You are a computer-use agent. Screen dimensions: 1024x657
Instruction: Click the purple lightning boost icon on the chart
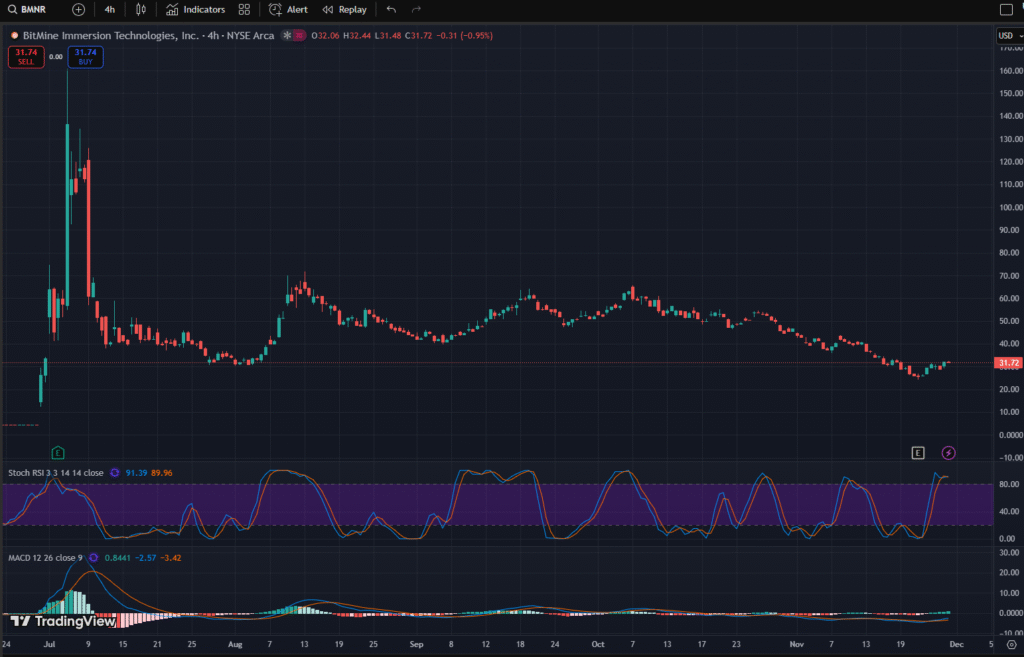(948, 452)
